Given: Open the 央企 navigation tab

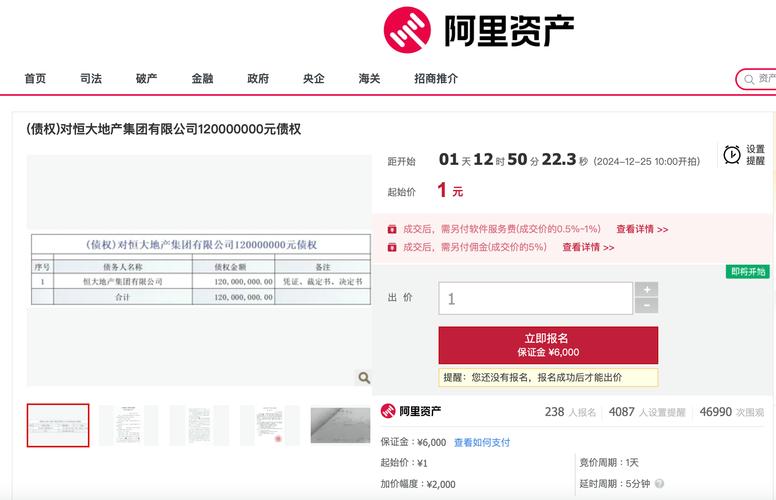Looking at the screenshot, I should coord(314,78).
